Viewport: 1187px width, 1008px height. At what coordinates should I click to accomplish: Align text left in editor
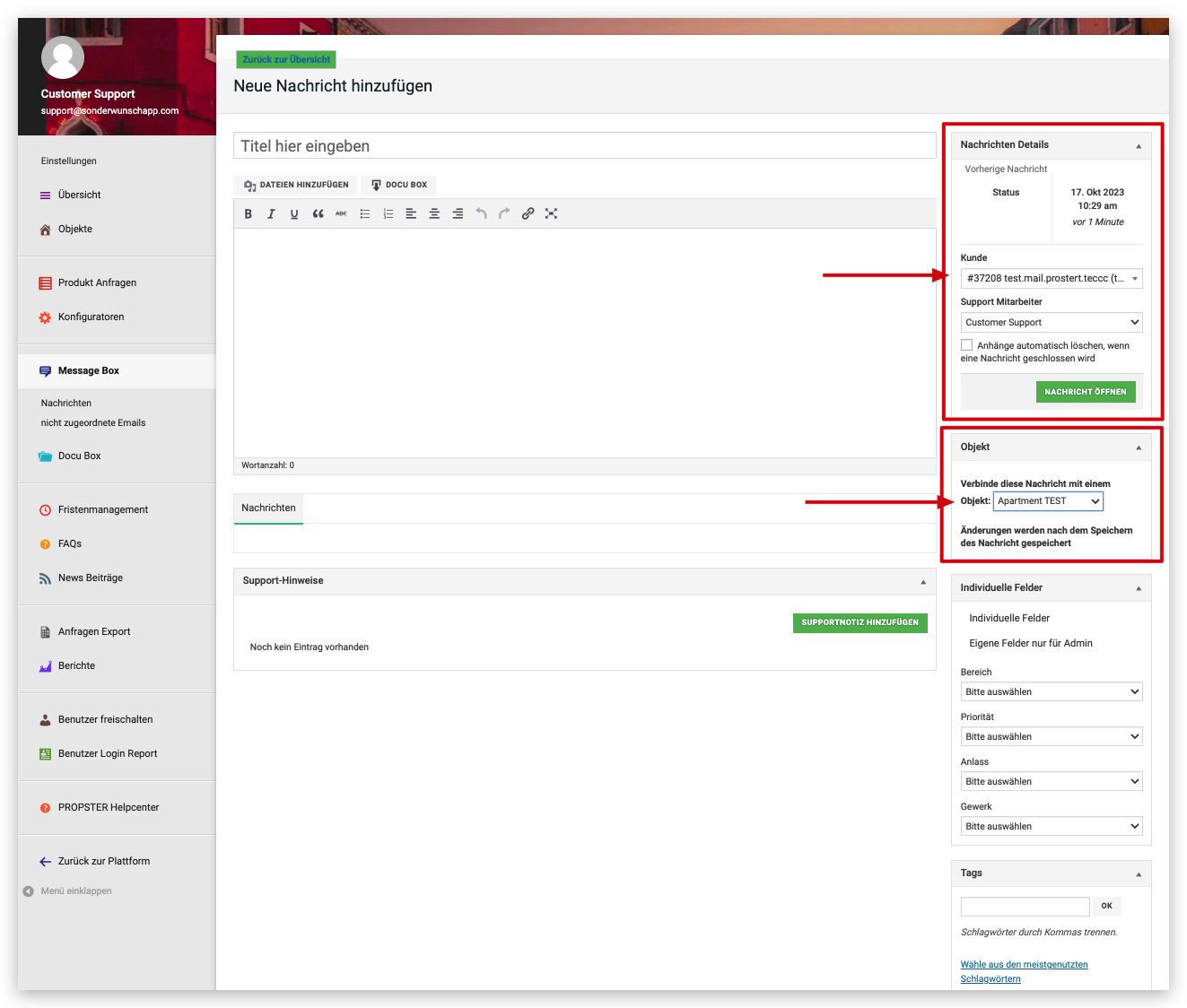[411, 213]
